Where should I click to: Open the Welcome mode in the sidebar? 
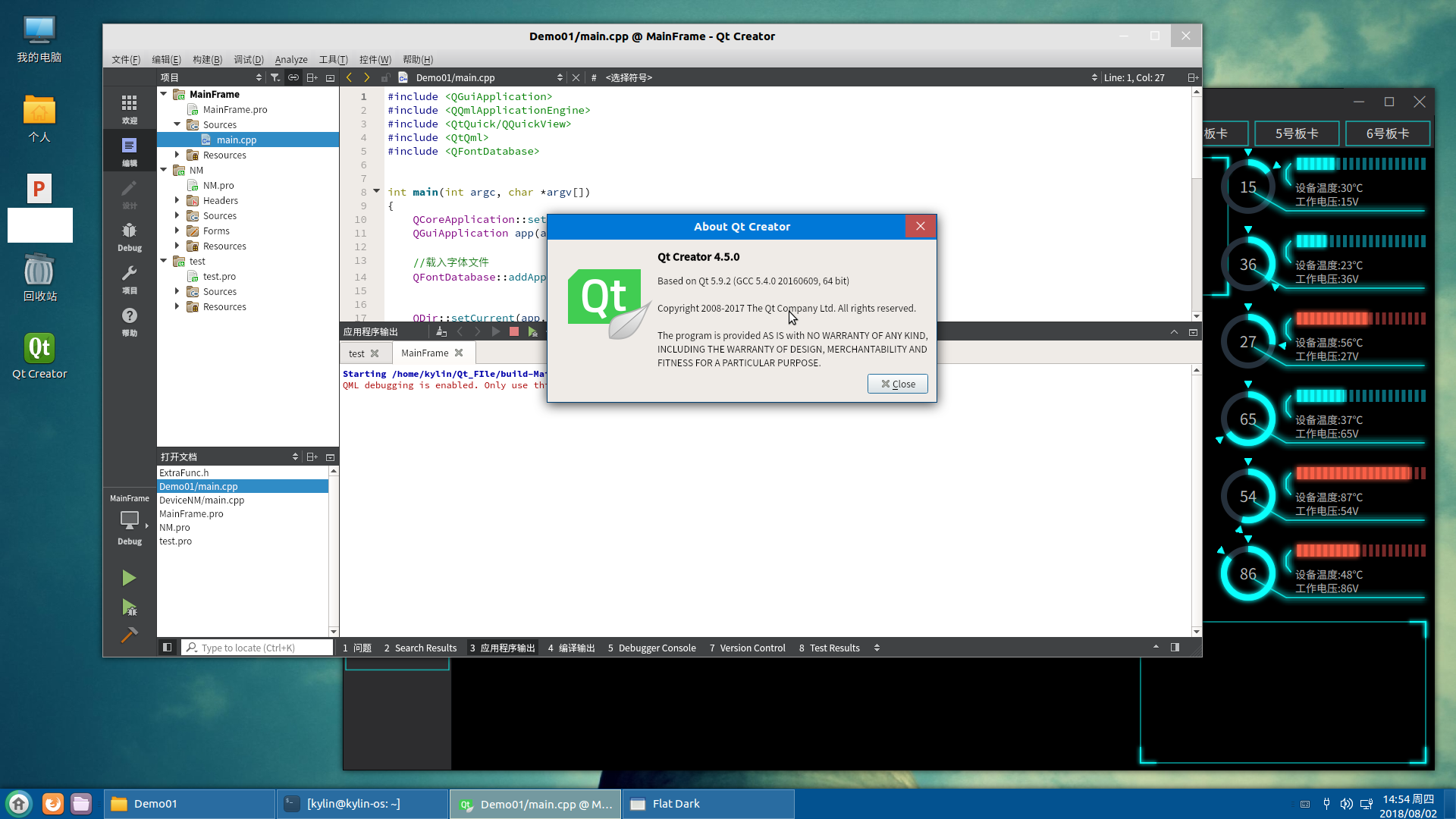pos(130,109)
